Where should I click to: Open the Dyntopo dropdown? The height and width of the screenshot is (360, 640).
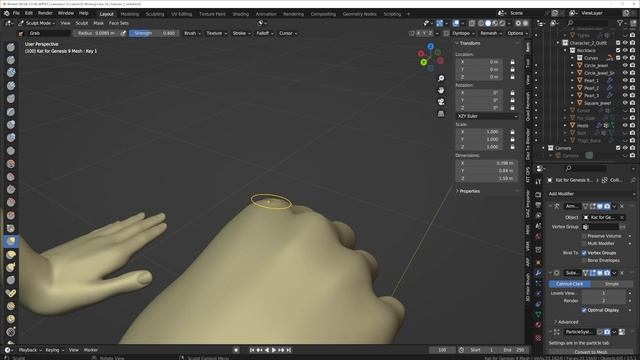(x=463, y=33)
